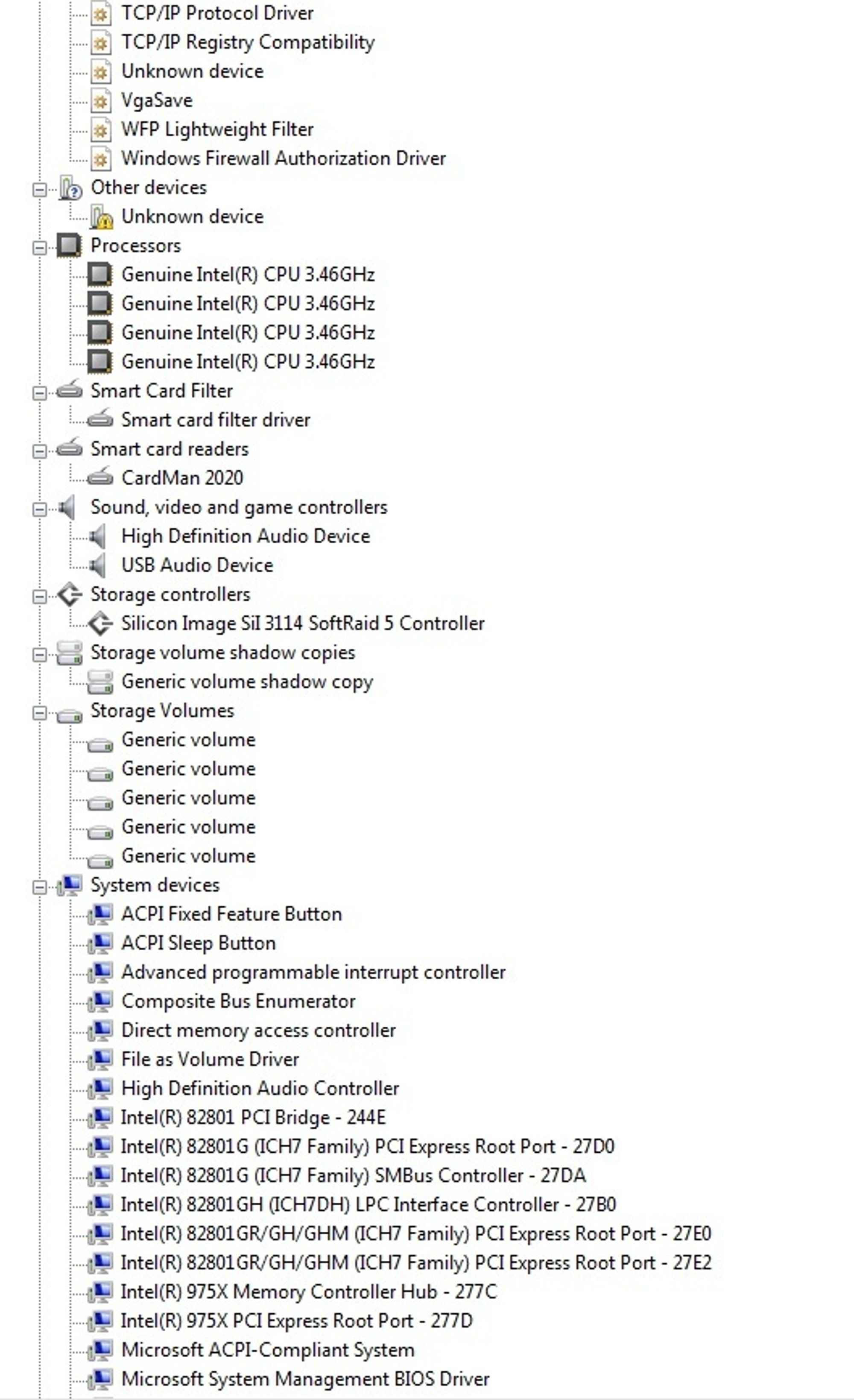Collapse the Smart card readers category

(39, 451)
